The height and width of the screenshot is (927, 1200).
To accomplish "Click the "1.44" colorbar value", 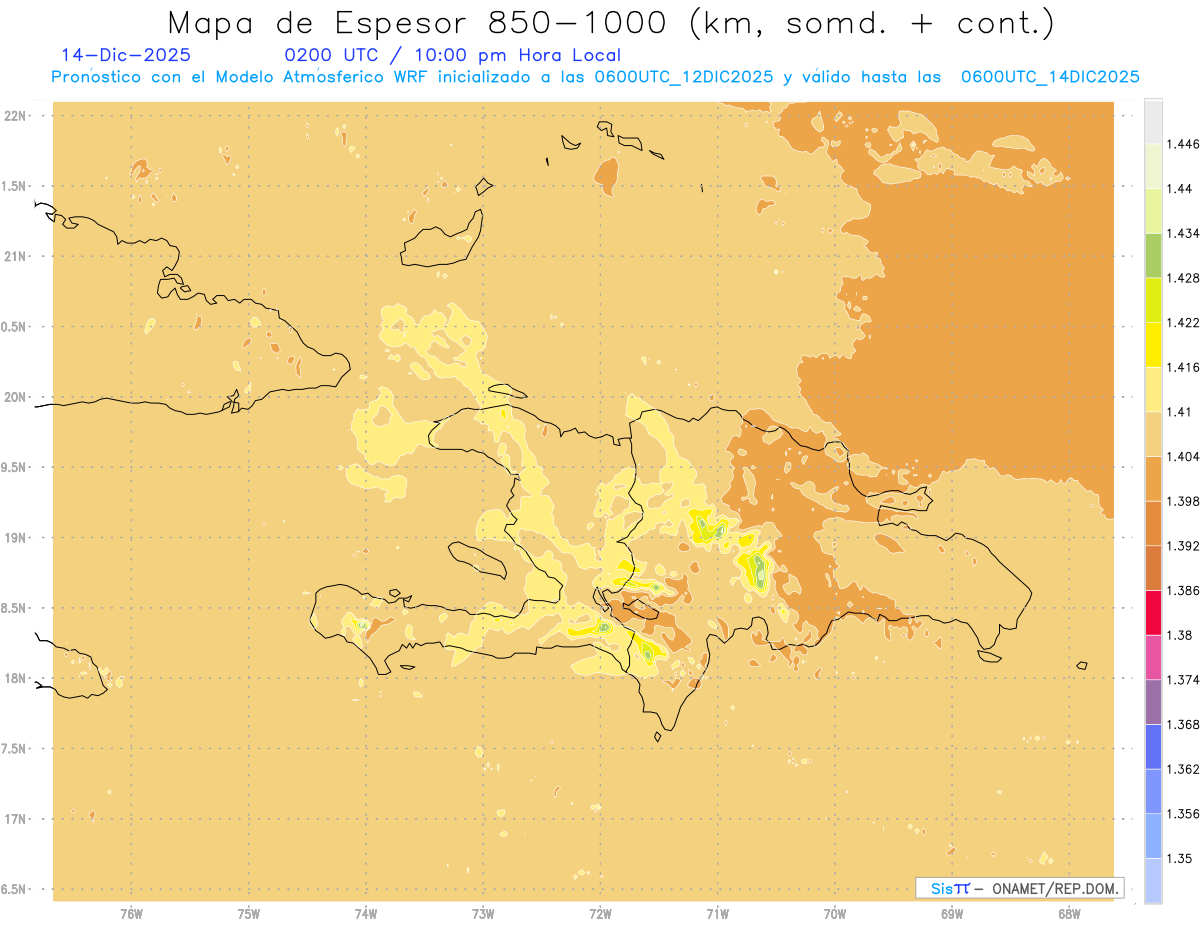I will click(1179, 189).
